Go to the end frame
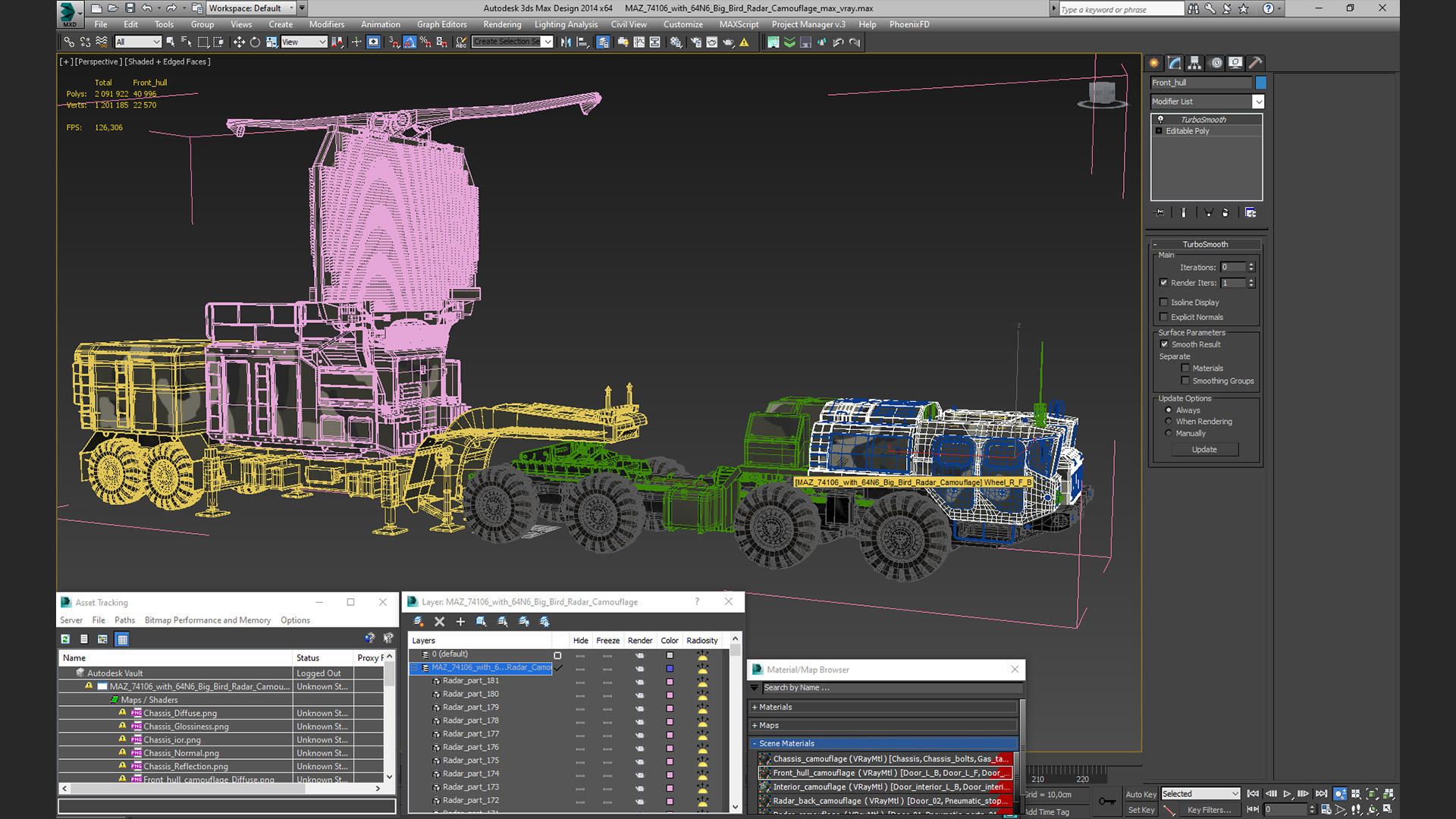Screen dimensions: 1456x819 (1321, 794)
